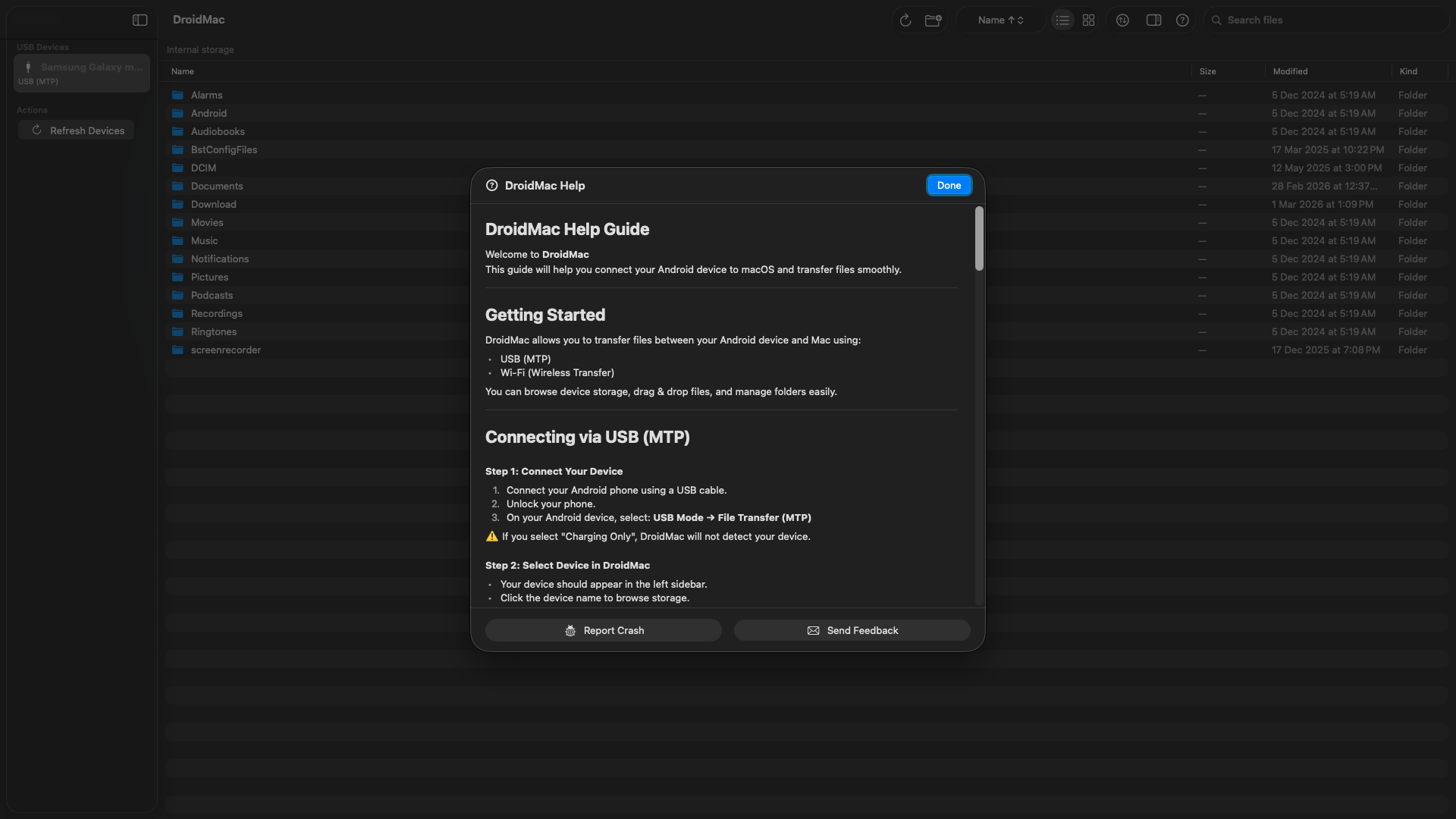
Task: Click the refresh icon in the toolbar
Action: point(904,20)
